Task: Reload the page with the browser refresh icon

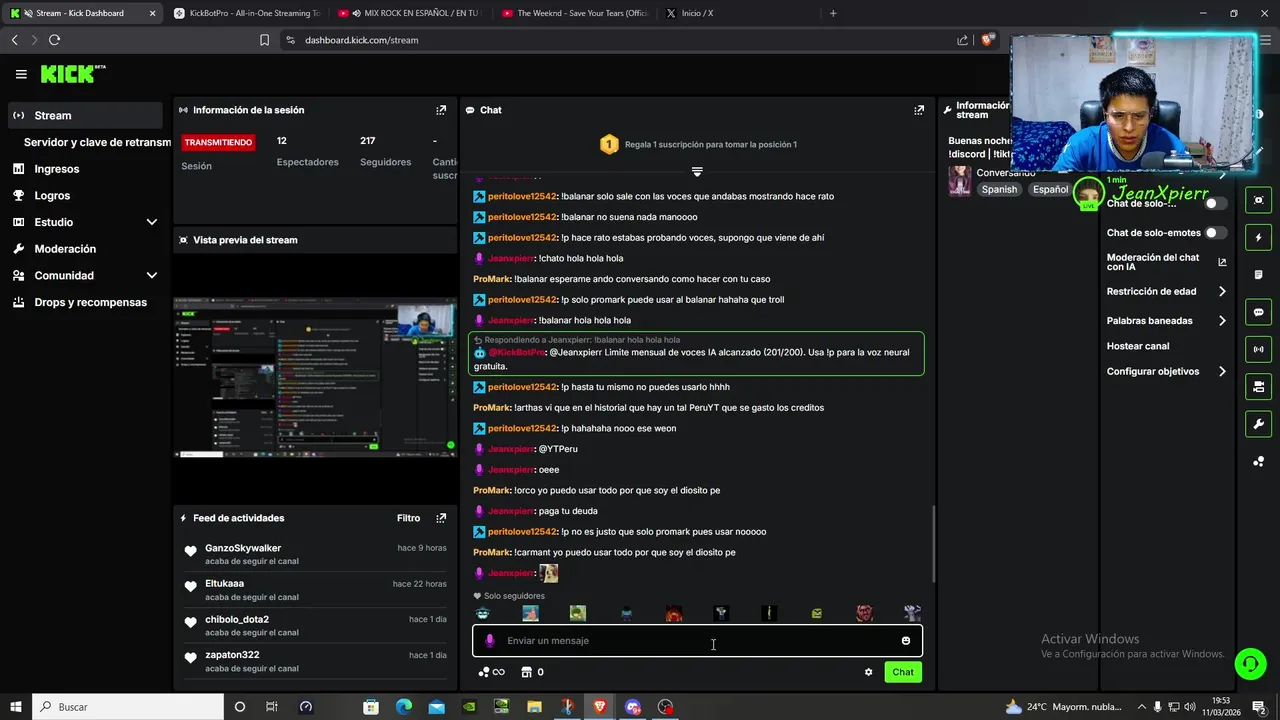Action: (x=54, y=40)
